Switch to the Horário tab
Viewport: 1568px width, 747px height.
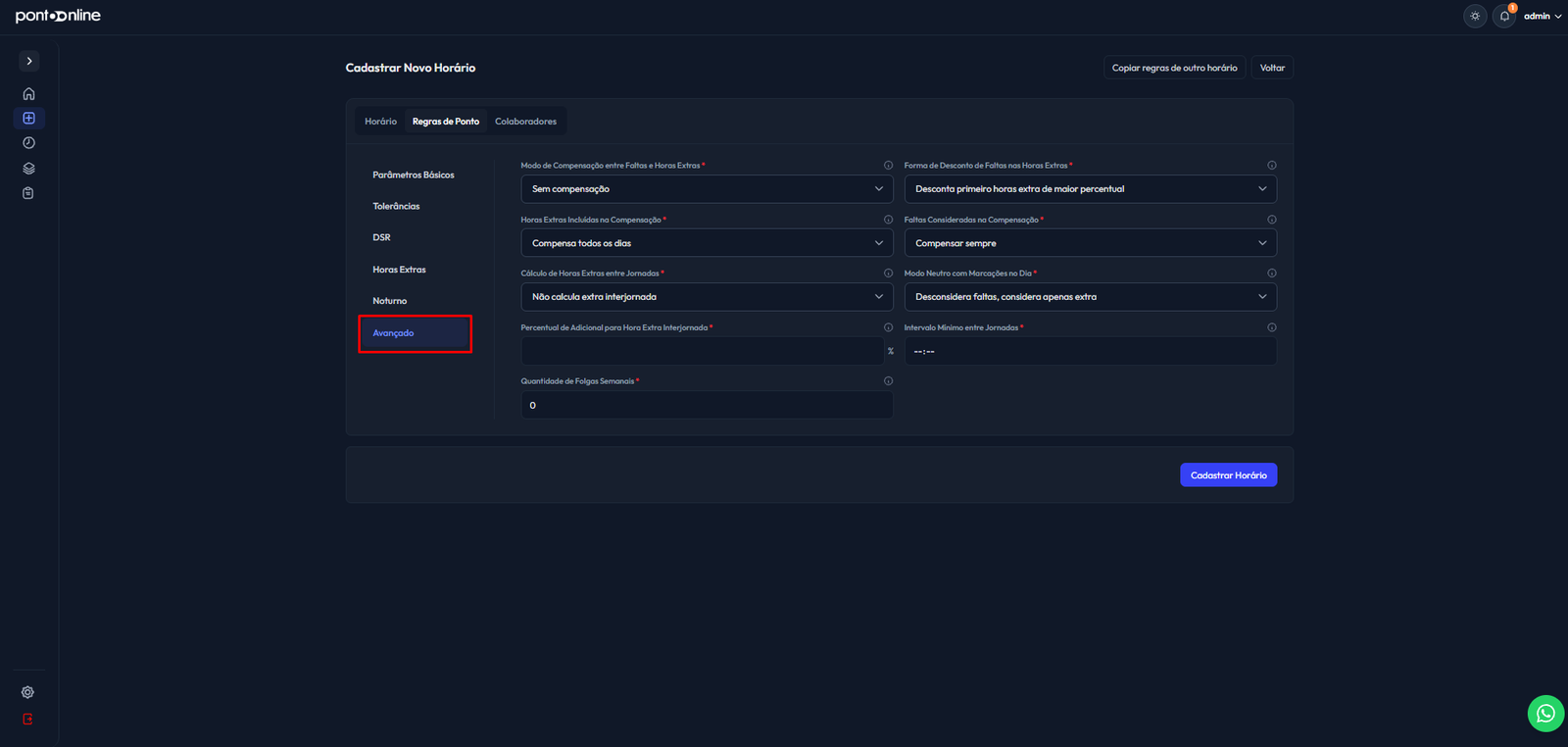[x=380, y=122]
